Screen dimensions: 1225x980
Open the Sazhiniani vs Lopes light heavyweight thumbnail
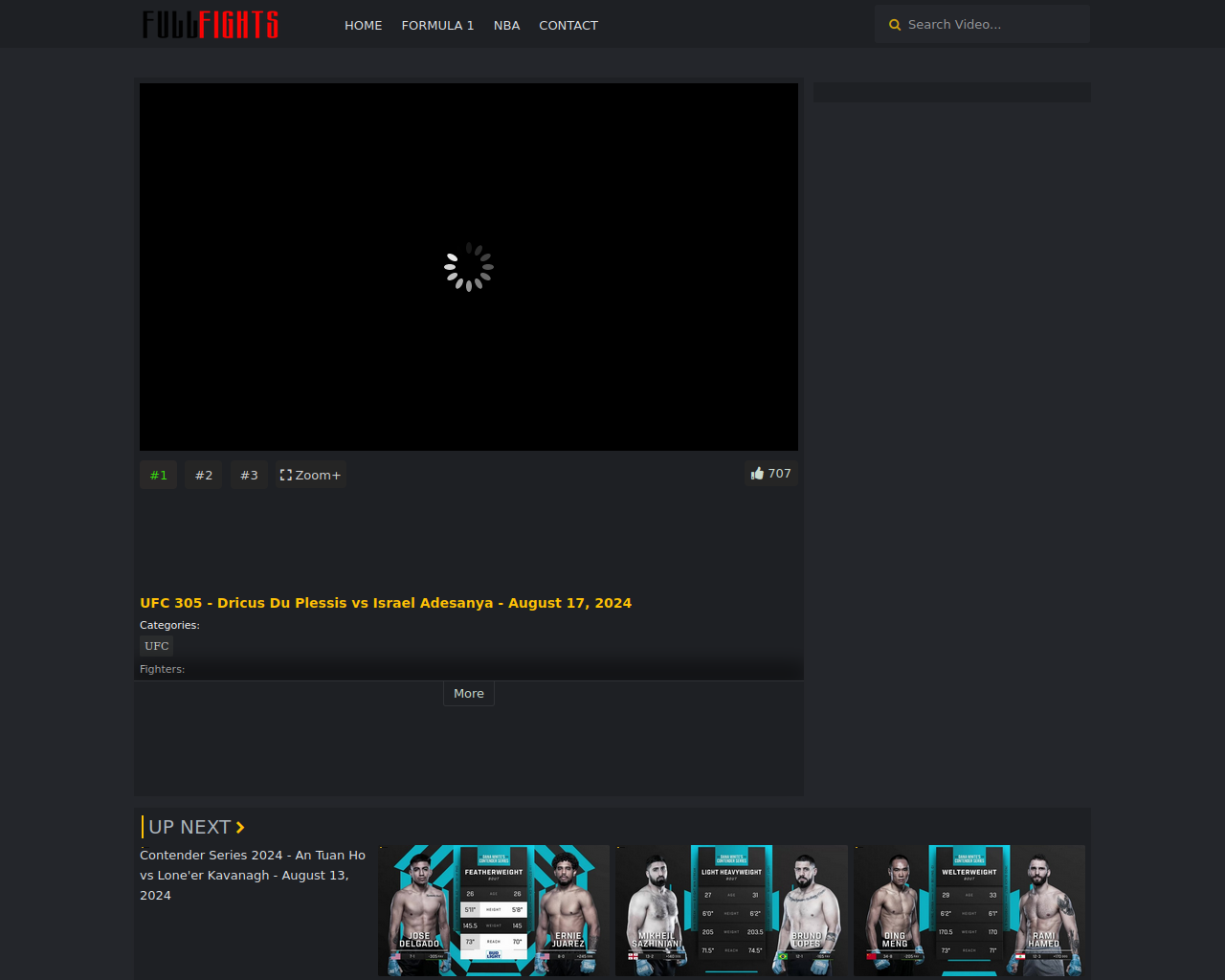732,910
